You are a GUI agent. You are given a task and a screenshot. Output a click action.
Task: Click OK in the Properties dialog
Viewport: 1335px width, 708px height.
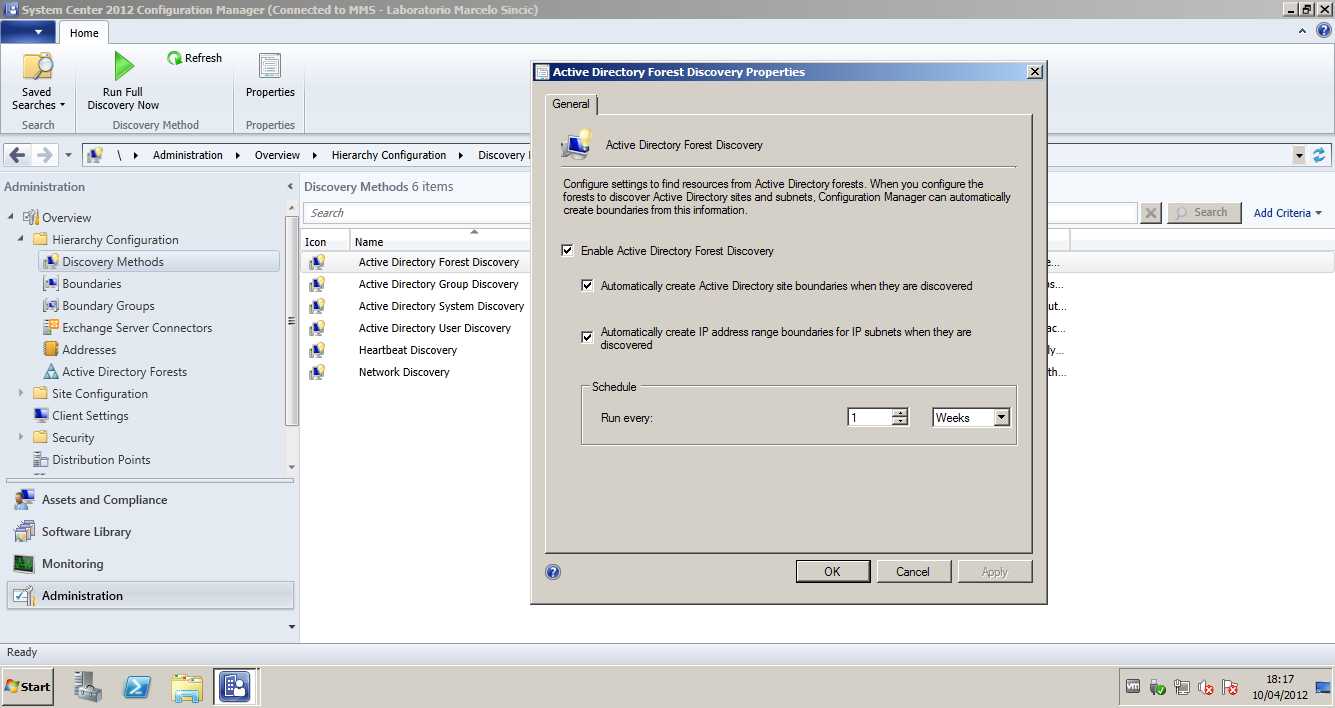click(x=832, y=572)
